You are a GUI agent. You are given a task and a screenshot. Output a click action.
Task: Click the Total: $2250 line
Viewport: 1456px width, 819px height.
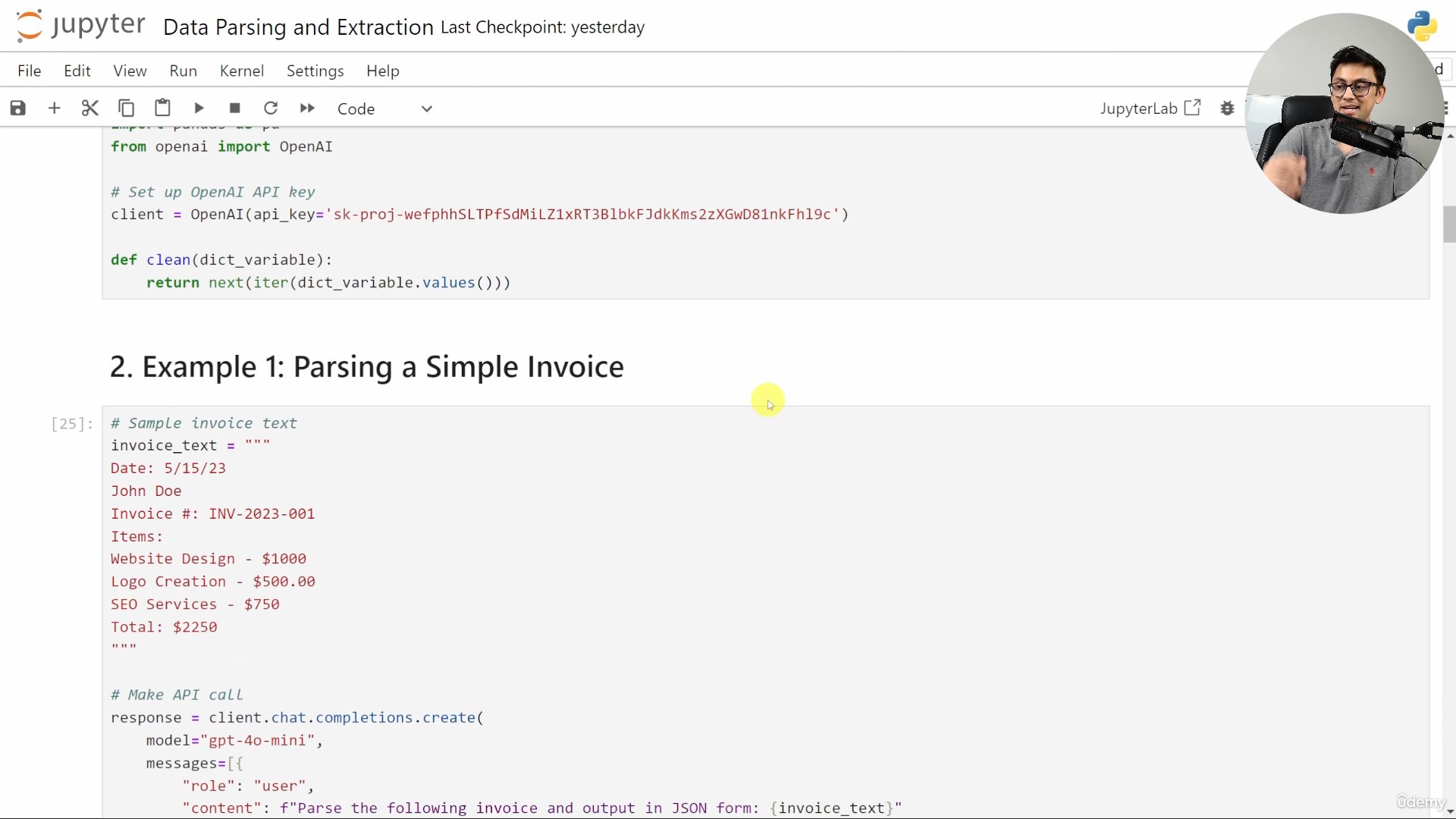[x=164, y=627]
